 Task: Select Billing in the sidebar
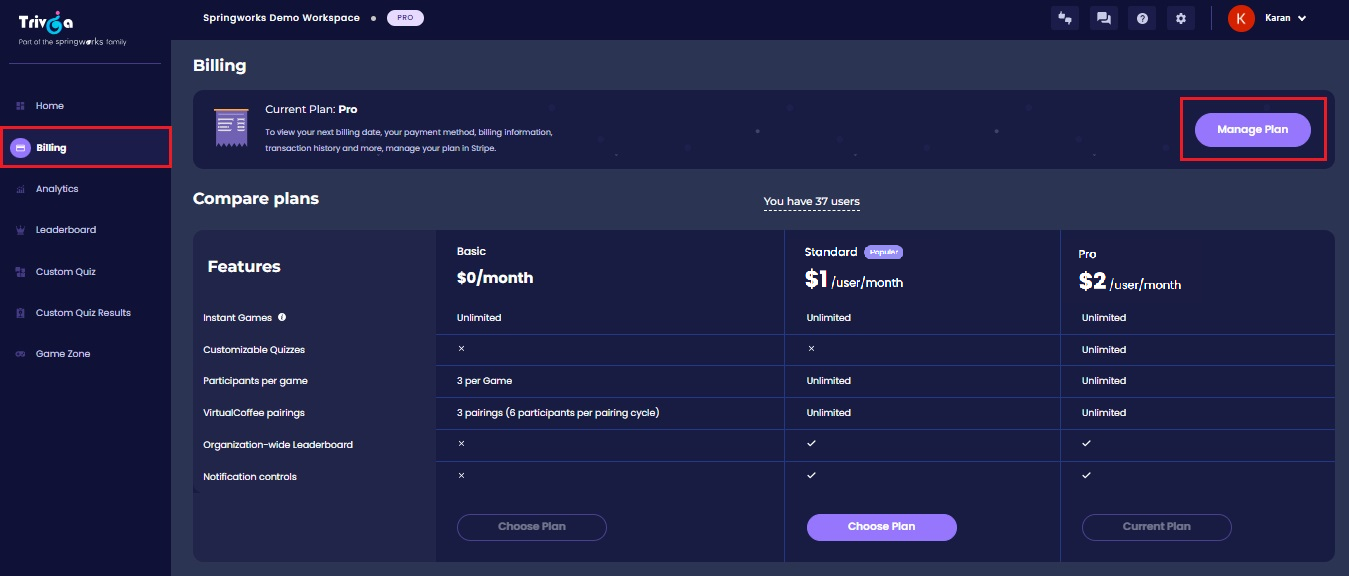[x=85, y=148]
